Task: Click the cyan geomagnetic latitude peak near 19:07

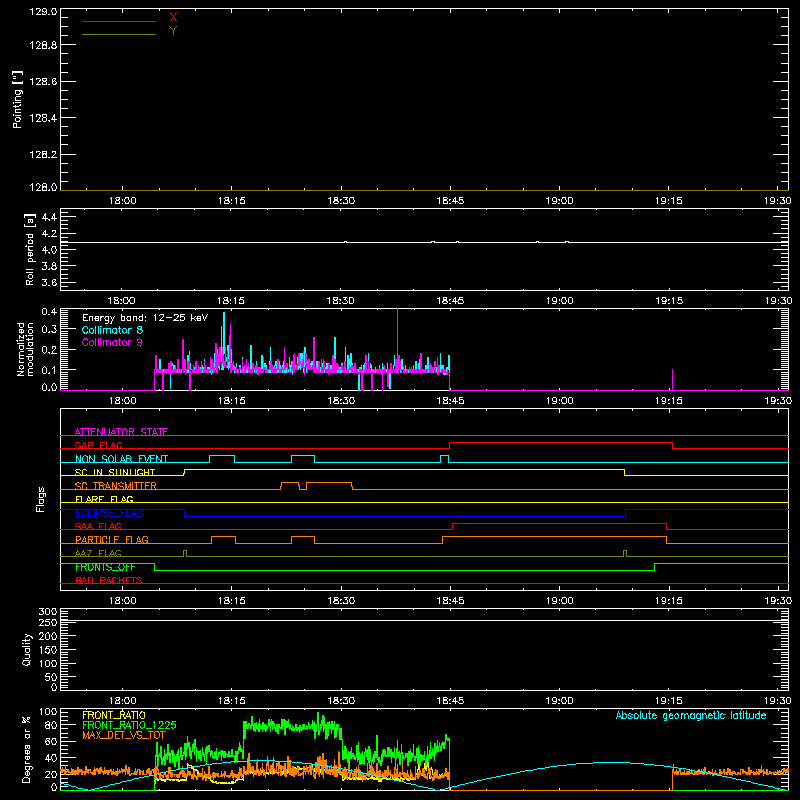Action: 607,763
